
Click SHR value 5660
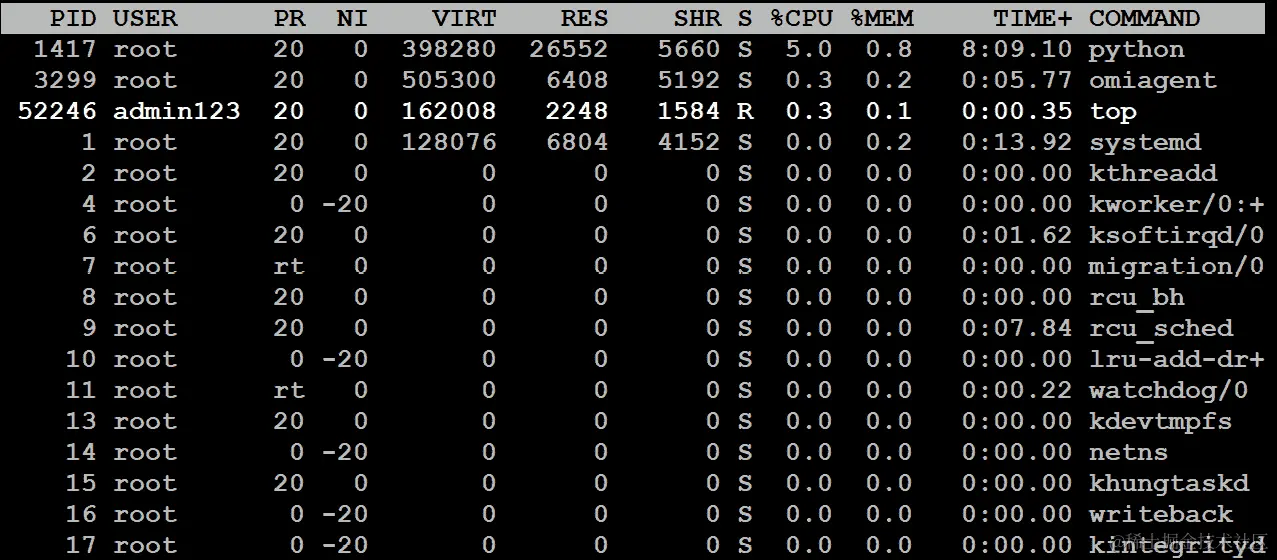[689, 50]
